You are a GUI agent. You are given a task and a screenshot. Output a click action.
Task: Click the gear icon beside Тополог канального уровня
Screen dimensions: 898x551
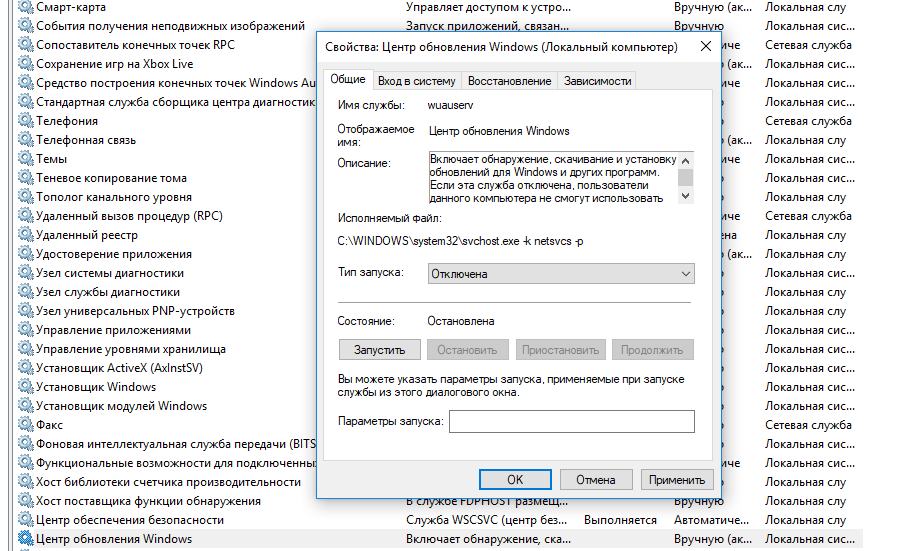26,197
